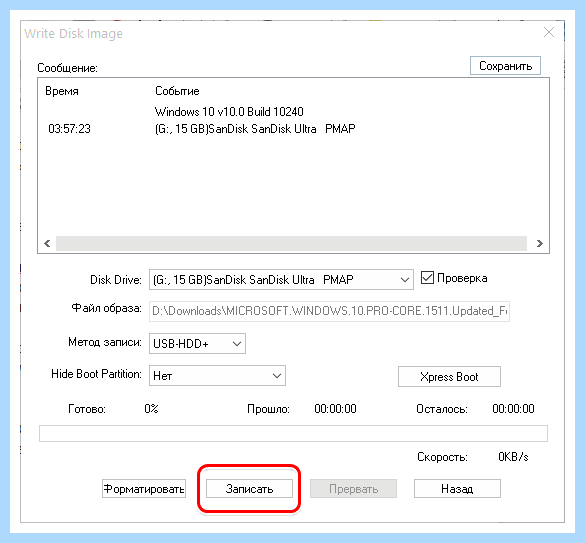The height and width of the screenshot is (543, 585).
Task: Click the Событие column header
Action: point(177,91)
